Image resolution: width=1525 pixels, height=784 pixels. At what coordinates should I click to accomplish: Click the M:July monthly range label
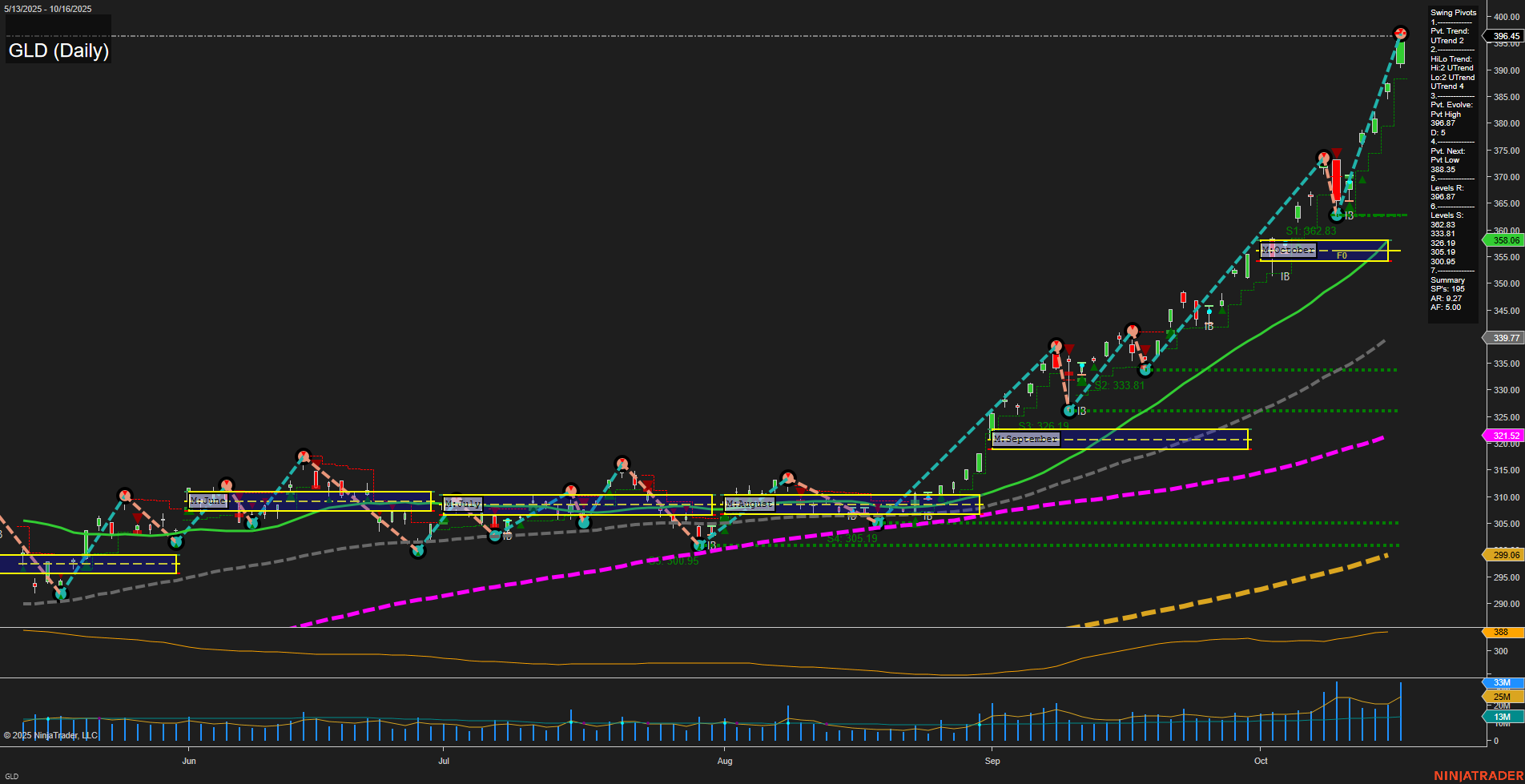463,505
